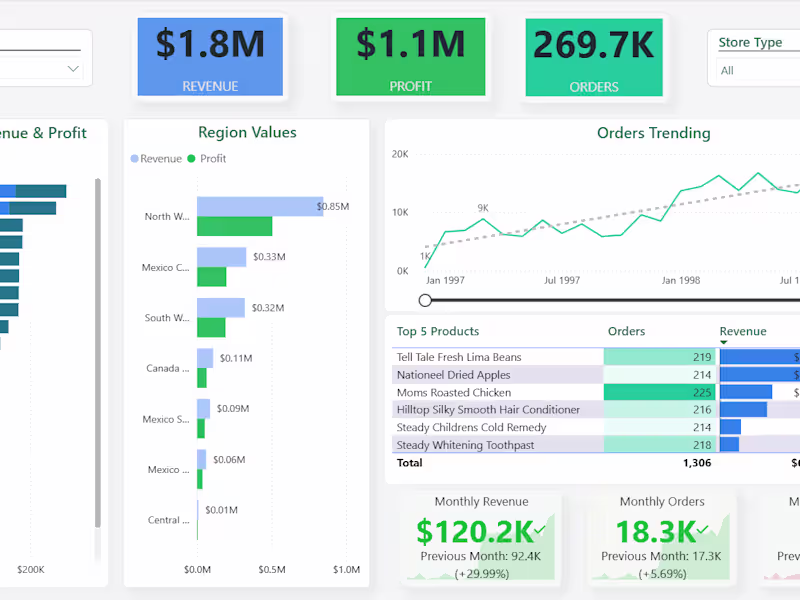Select Hilltop Silky Smooth Hair Conditioner row

[596, 410]
